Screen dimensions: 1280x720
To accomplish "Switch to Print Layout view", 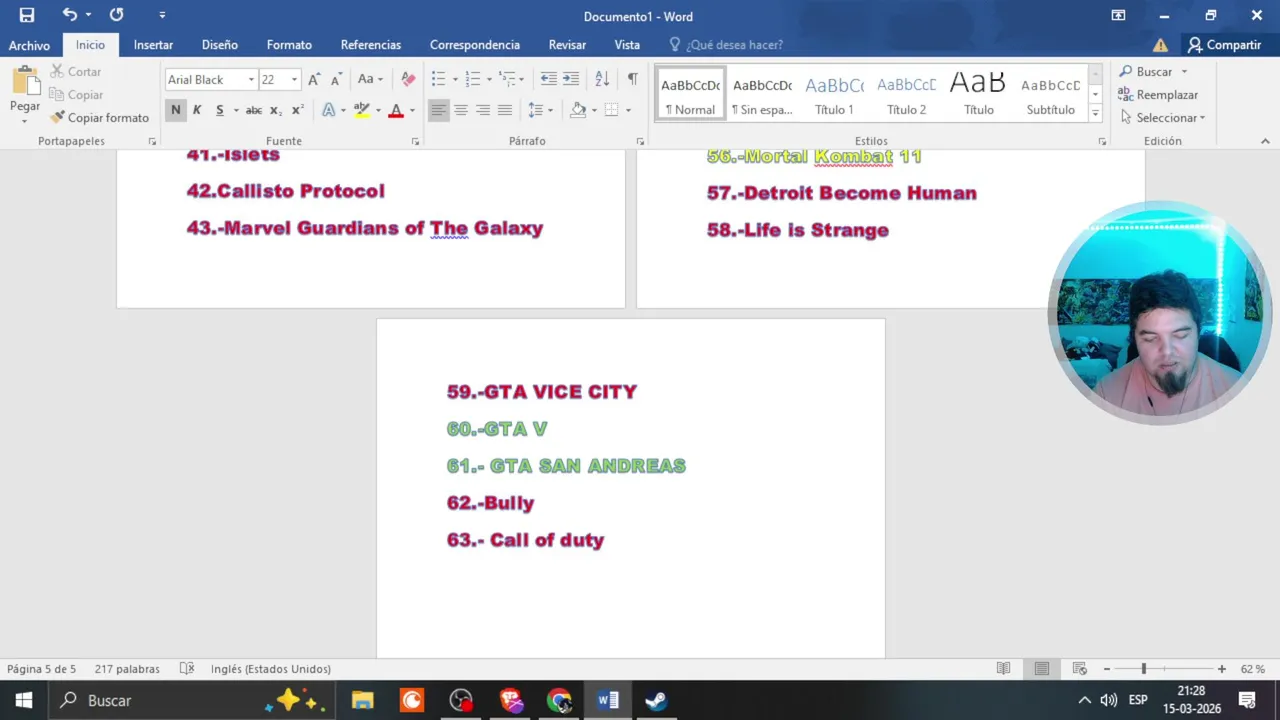I will coord(1041,669).
